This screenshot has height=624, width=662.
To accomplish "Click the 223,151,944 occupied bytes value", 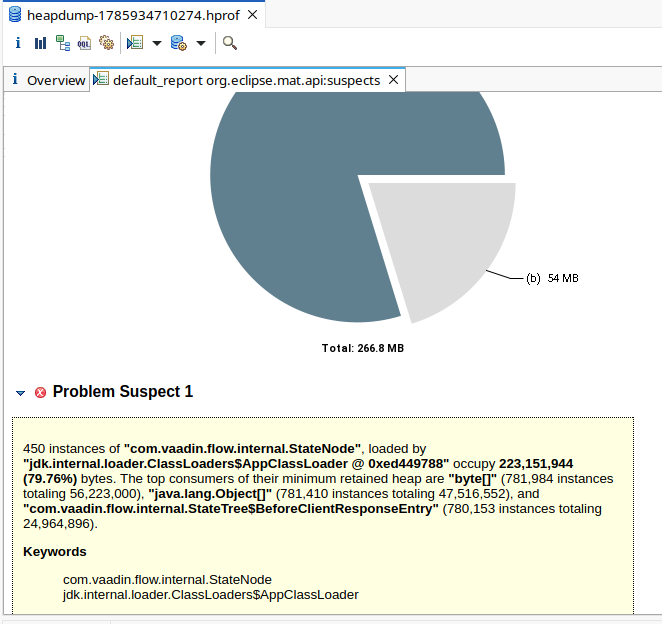I will click(x=536, y=464).
